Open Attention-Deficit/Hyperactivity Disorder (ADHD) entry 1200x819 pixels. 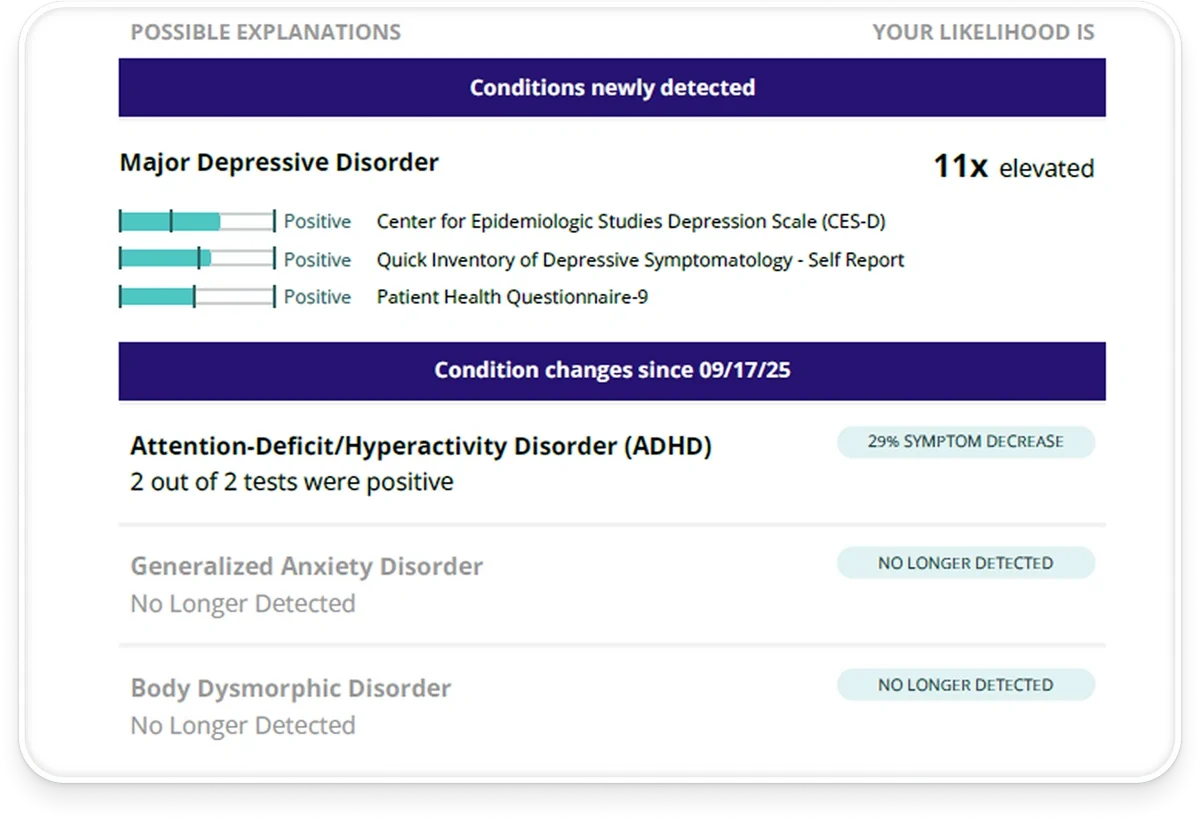421,446
